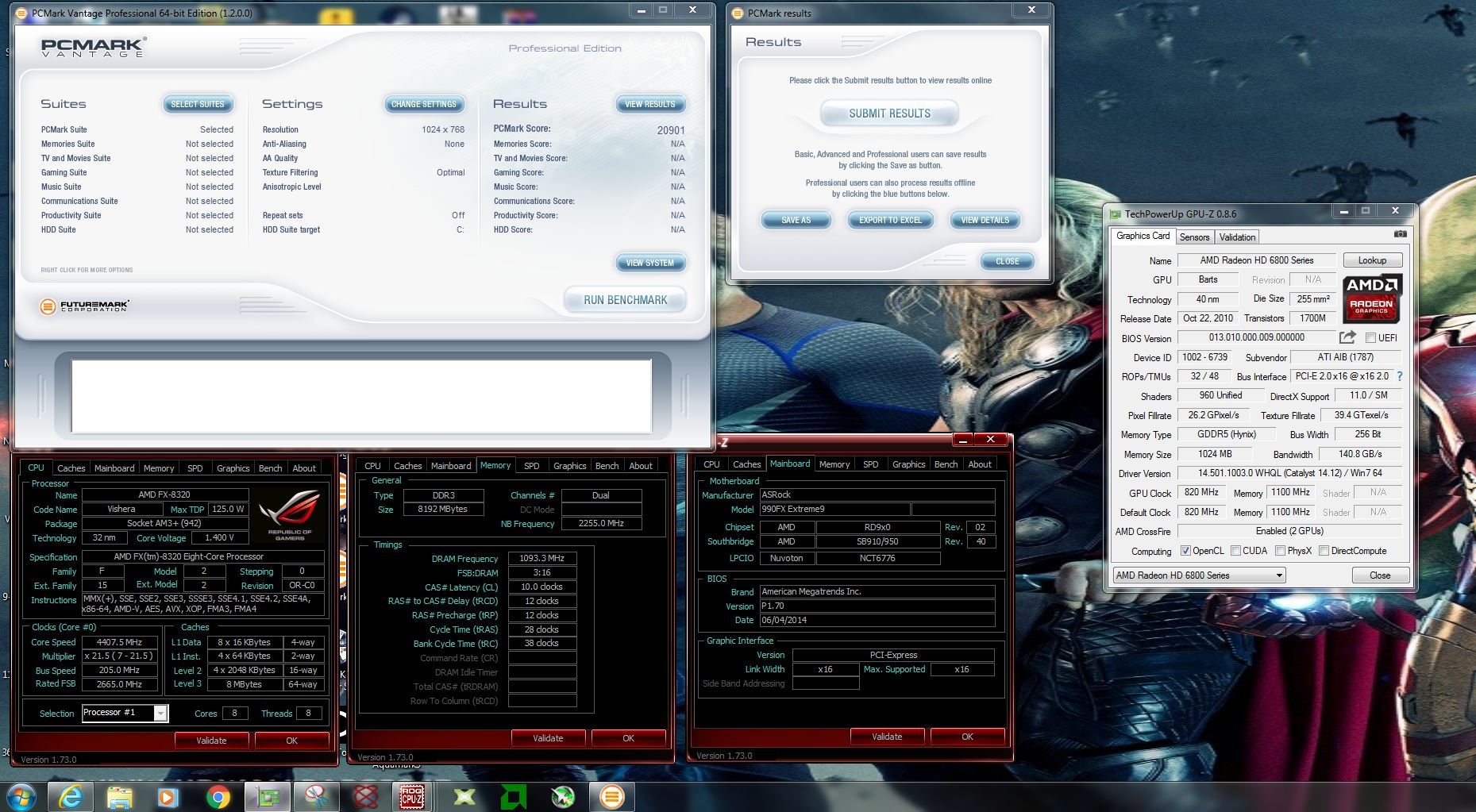This screenshot has width=1476, height=812.
Task: Toggle the UEFI checkbox in GPU-Z
Action: 1370,338
